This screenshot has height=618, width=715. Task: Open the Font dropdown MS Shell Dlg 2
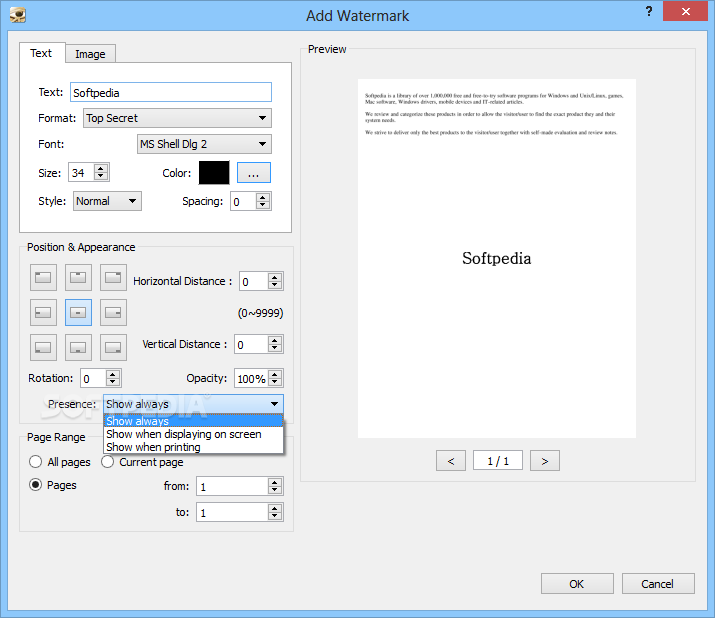[204, 144]
